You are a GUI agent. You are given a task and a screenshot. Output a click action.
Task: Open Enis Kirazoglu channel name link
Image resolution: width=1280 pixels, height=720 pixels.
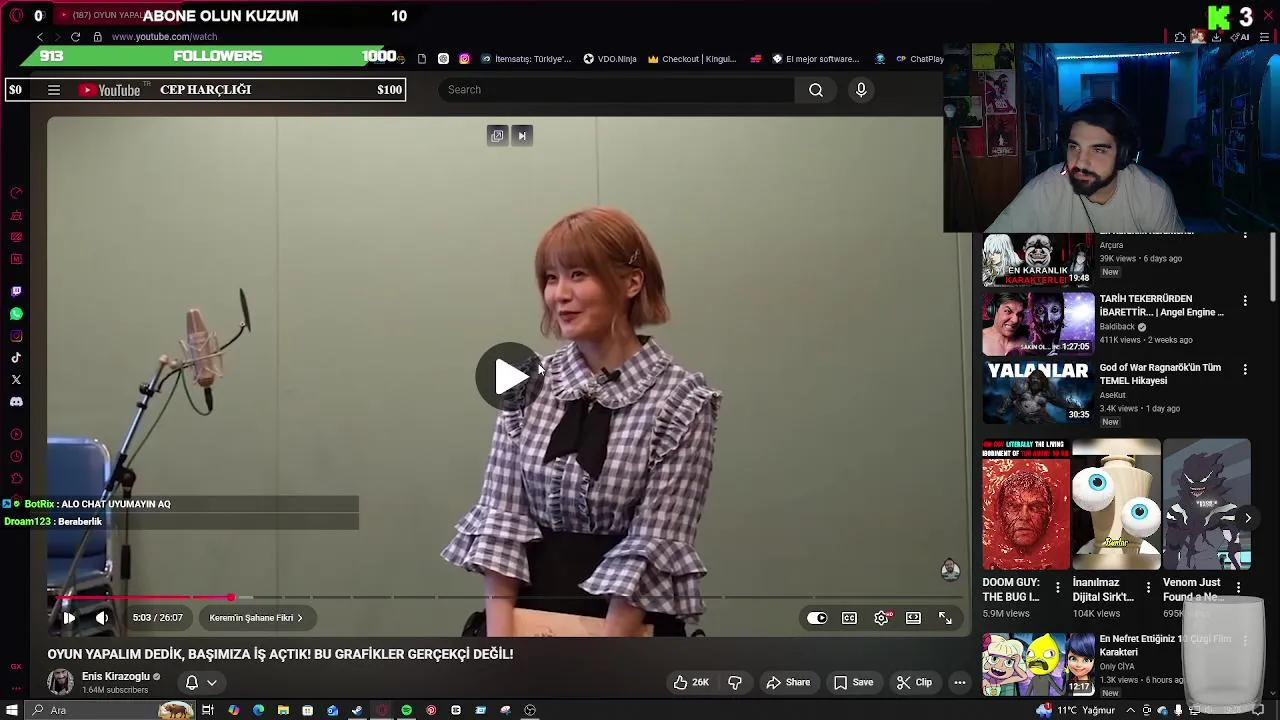click(x=116, y=676)
